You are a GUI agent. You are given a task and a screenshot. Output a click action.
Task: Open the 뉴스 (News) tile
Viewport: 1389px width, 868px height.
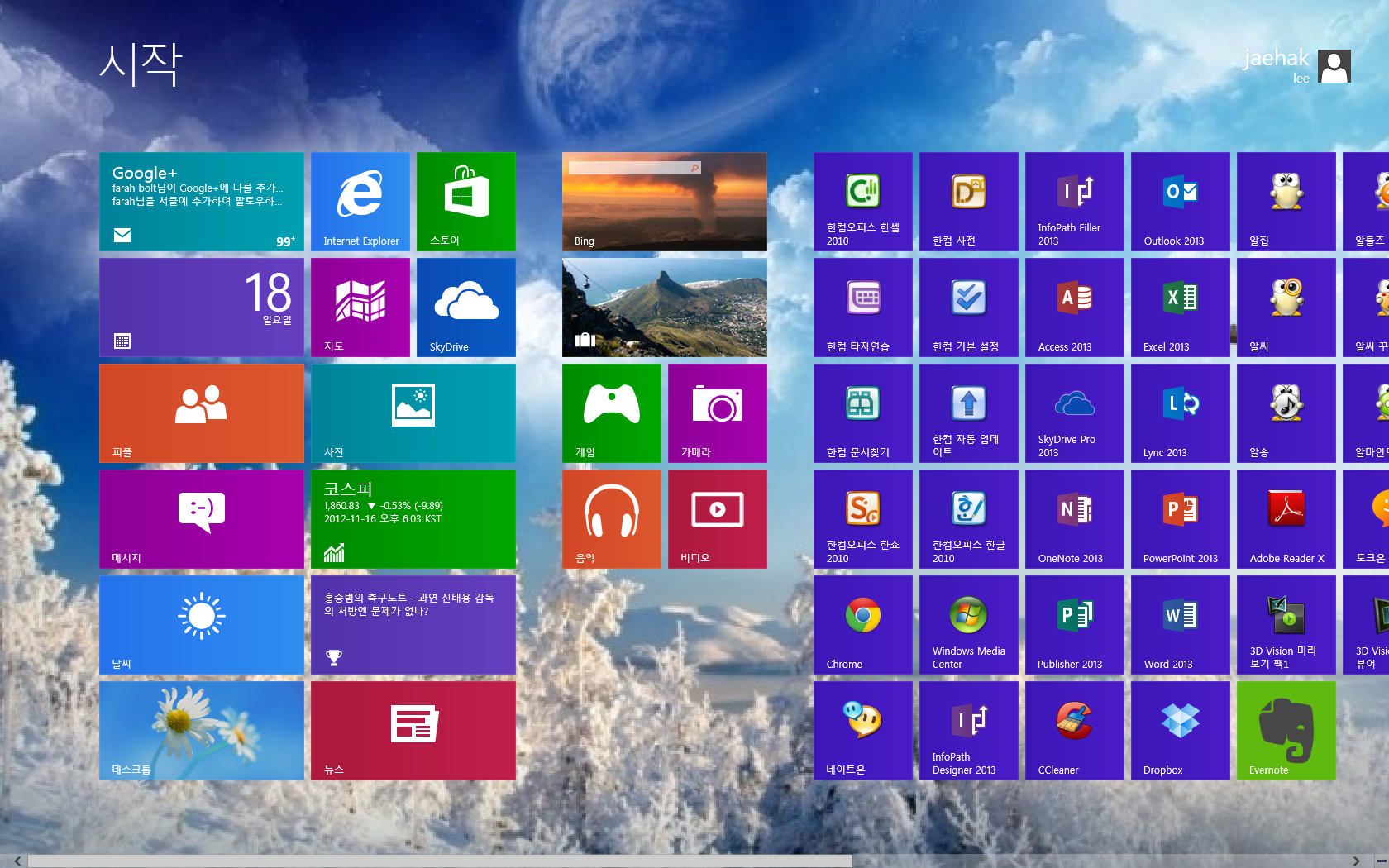tap(413, 731)
